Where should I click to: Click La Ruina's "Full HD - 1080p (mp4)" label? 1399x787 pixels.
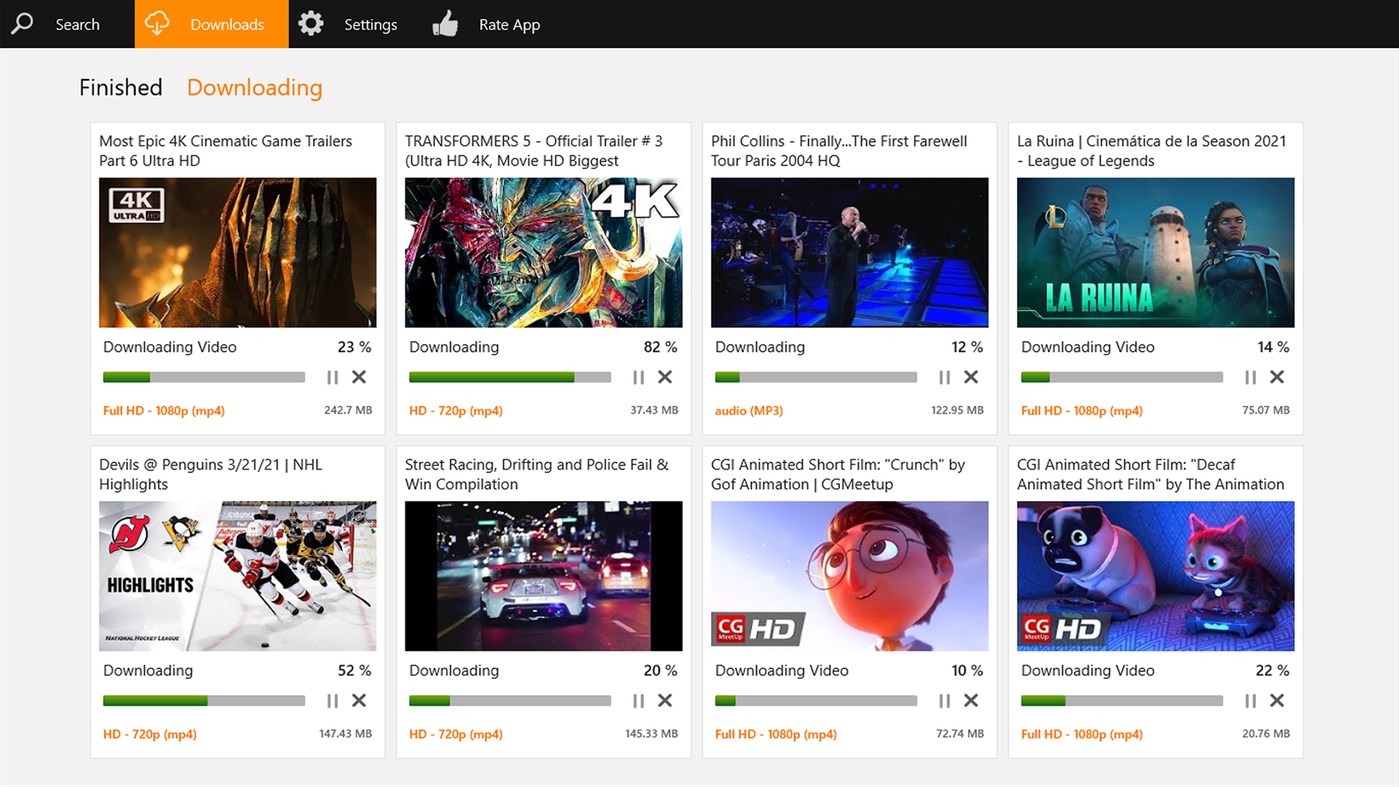1082,411
